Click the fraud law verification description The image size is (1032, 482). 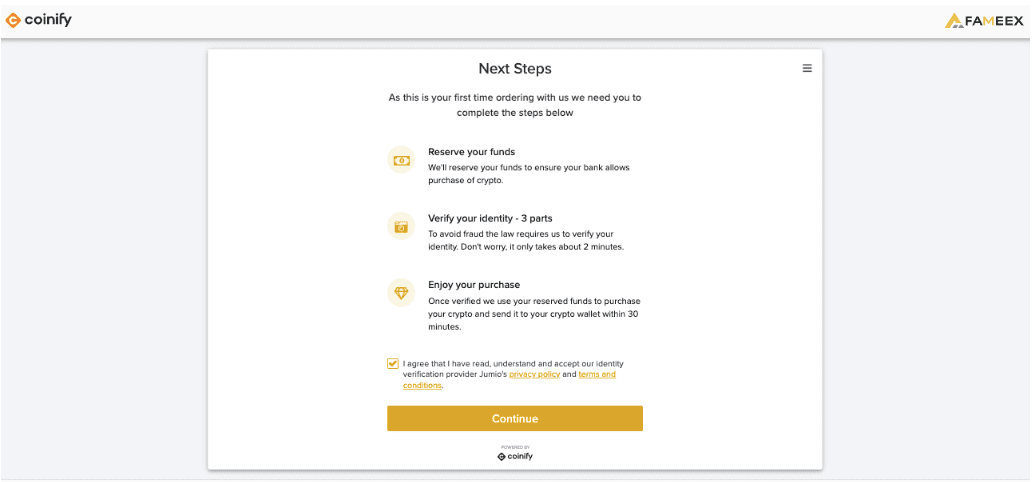click(525, 240)
